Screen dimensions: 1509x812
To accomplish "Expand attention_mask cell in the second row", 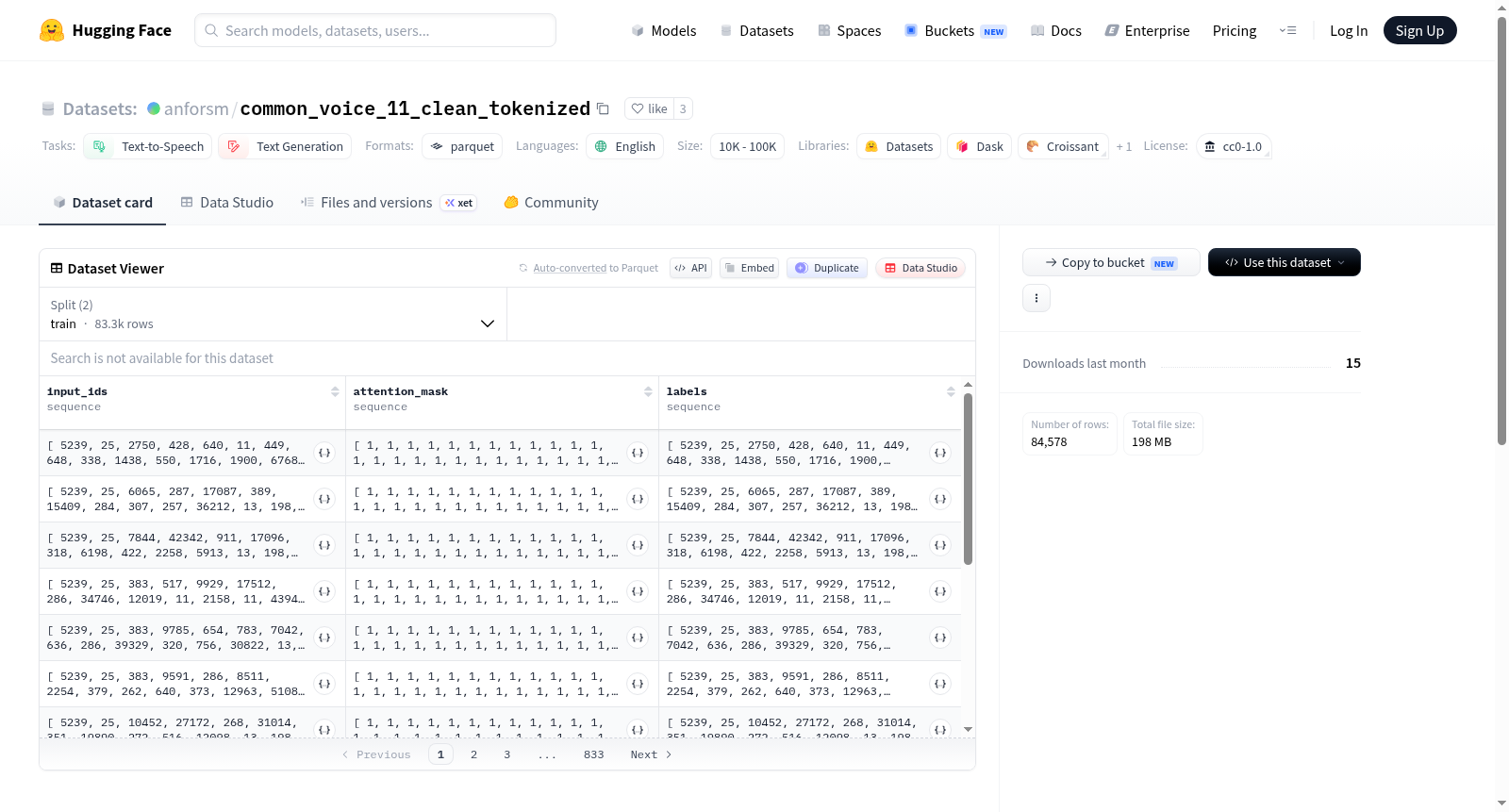I will tap(638, 499).
